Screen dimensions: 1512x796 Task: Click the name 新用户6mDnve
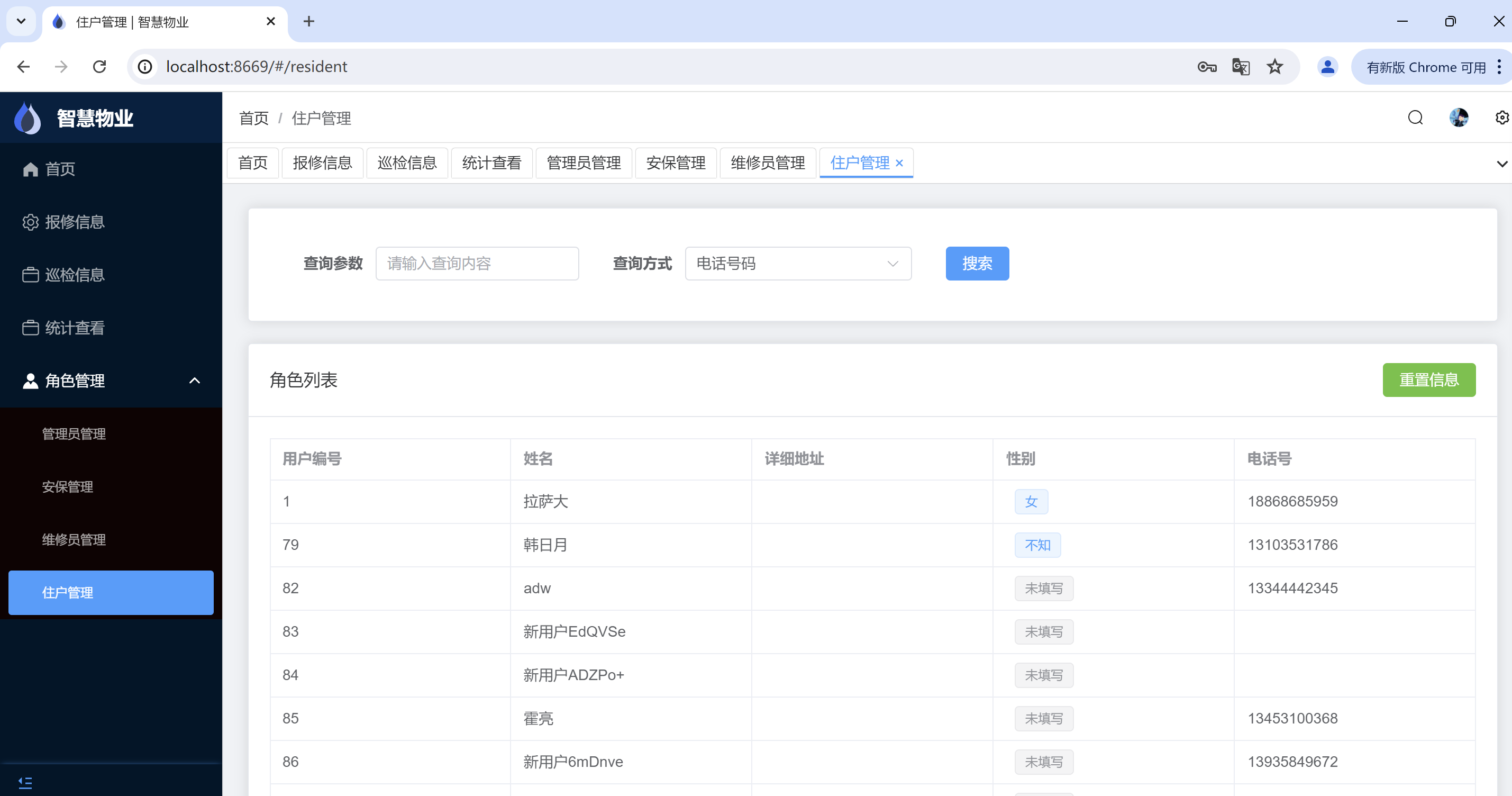click(x=573, y=762)
